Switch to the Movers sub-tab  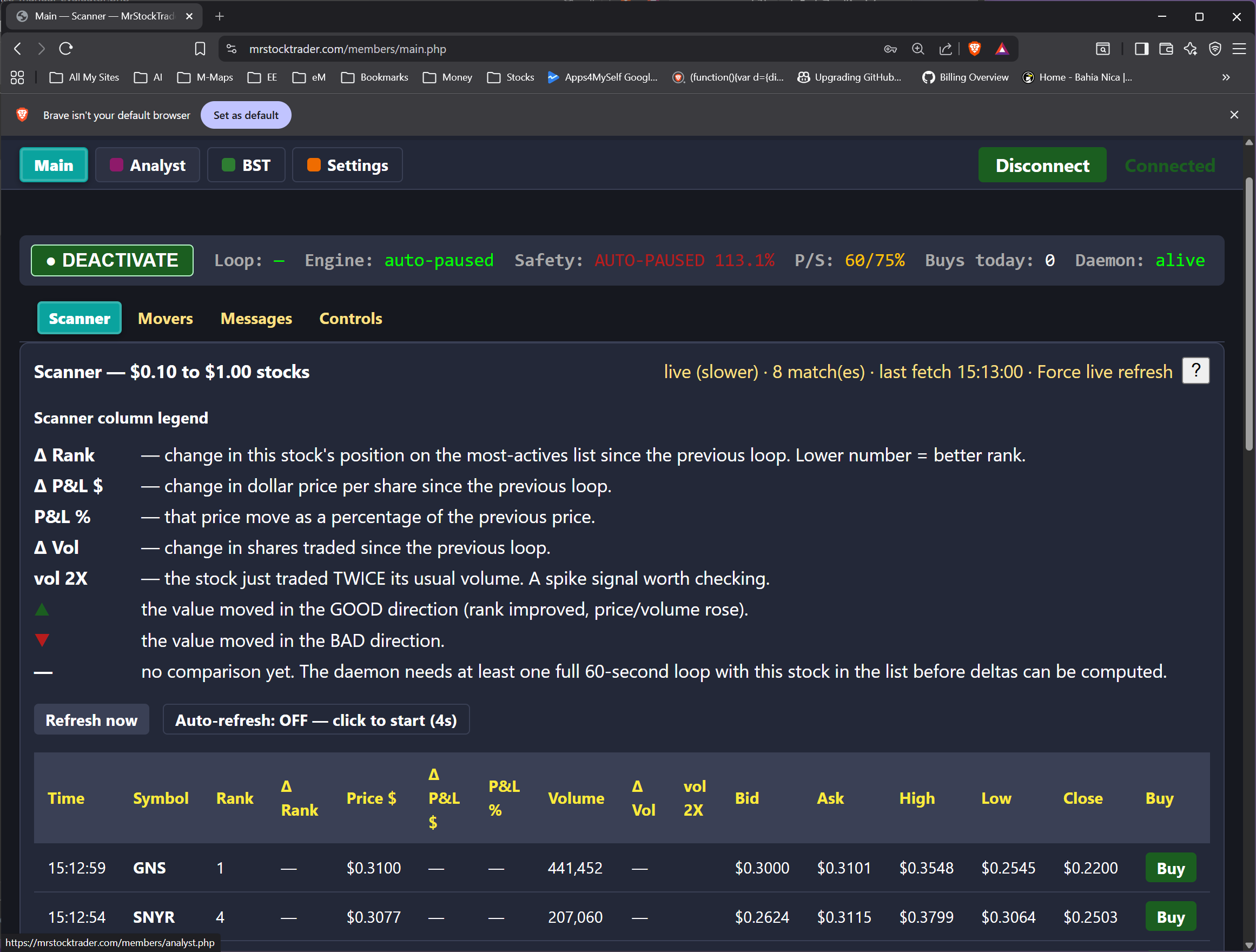[165, 319]
